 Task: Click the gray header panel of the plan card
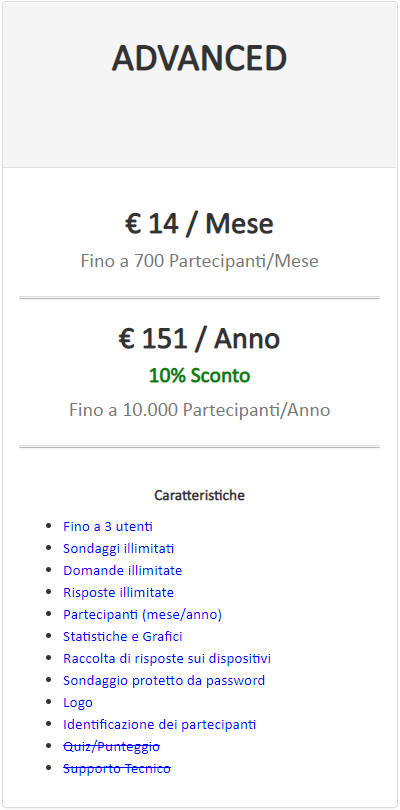(x=199, y=85)
